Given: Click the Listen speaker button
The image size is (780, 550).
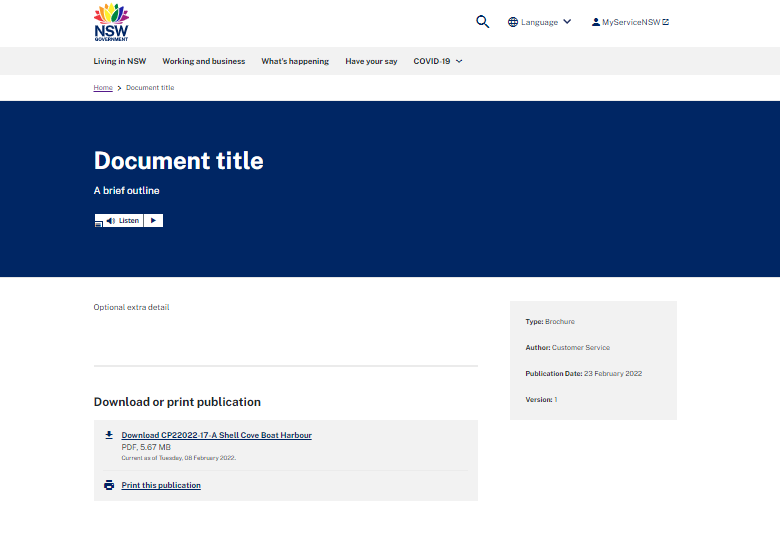Looking at the screenshot, I should click(x=123, y=220).
